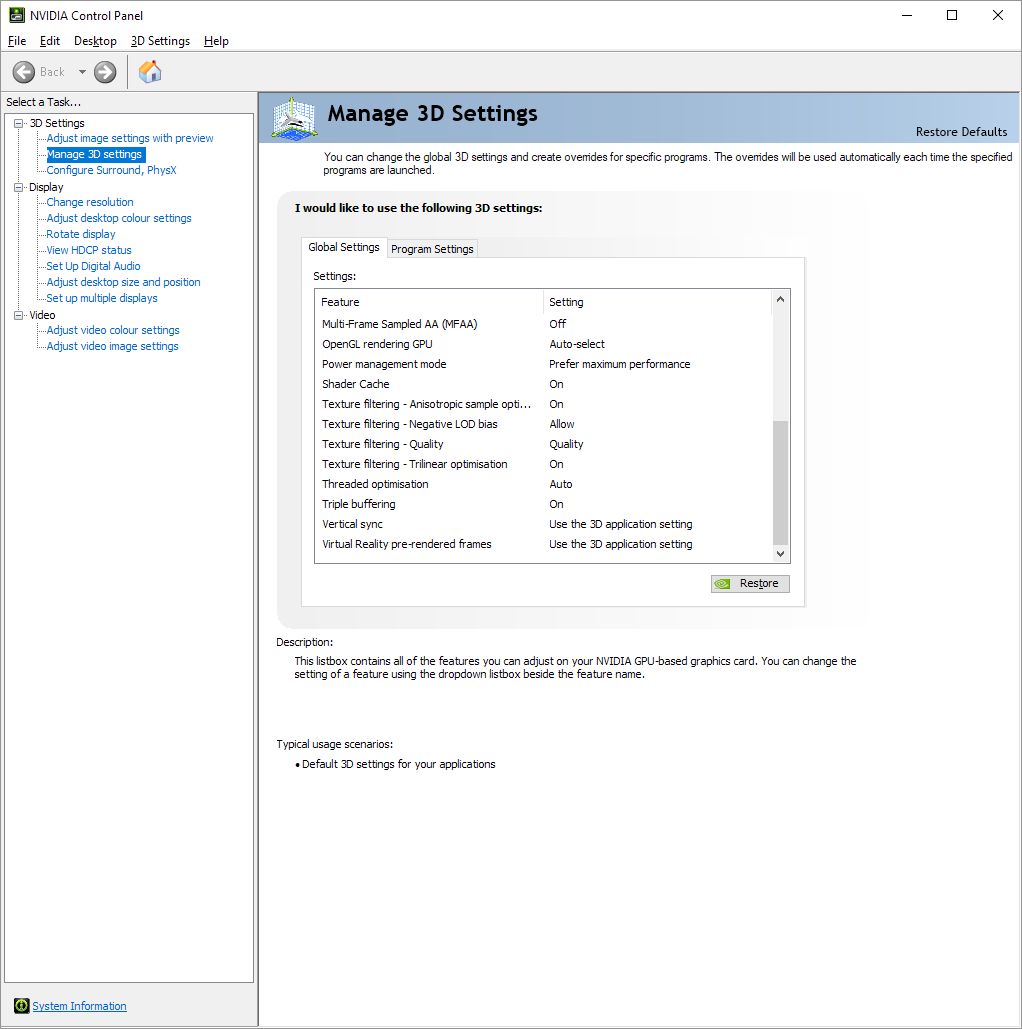Select OpenGL rendering GPU row

point(543,344)
